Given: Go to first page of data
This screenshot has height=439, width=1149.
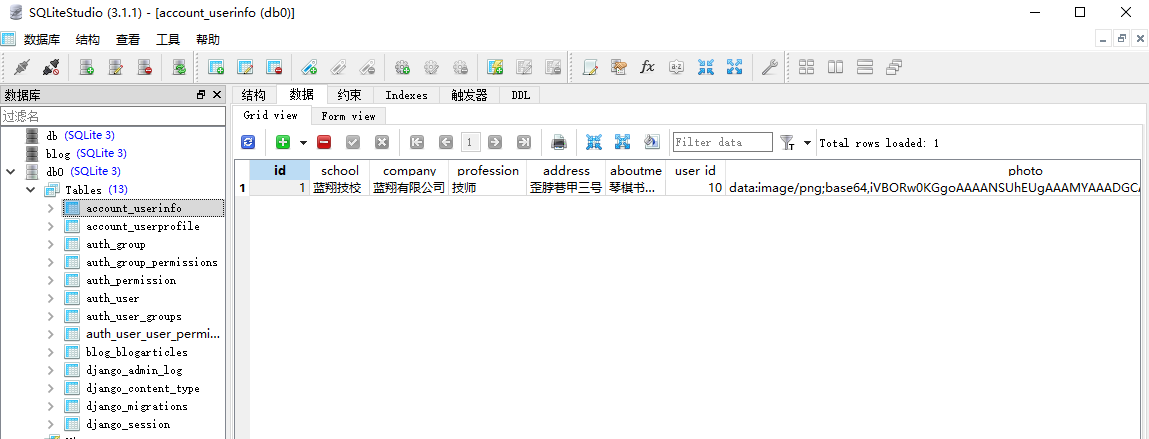Looking at the screenshot, I should pos(417,142).
